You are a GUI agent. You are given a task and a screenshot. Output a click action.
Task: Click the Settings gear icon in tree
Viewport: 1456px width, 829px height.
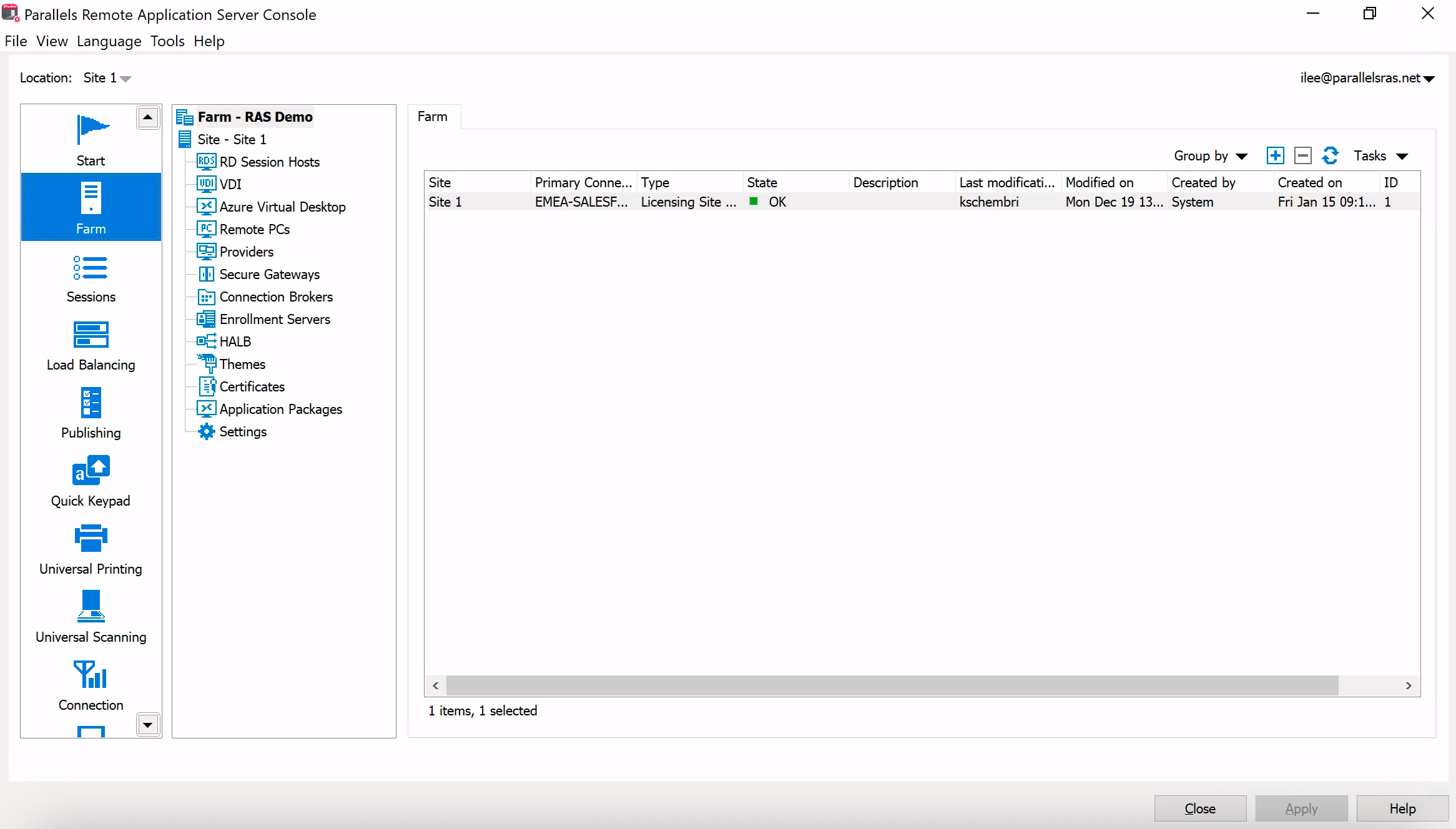pos(206,431)
